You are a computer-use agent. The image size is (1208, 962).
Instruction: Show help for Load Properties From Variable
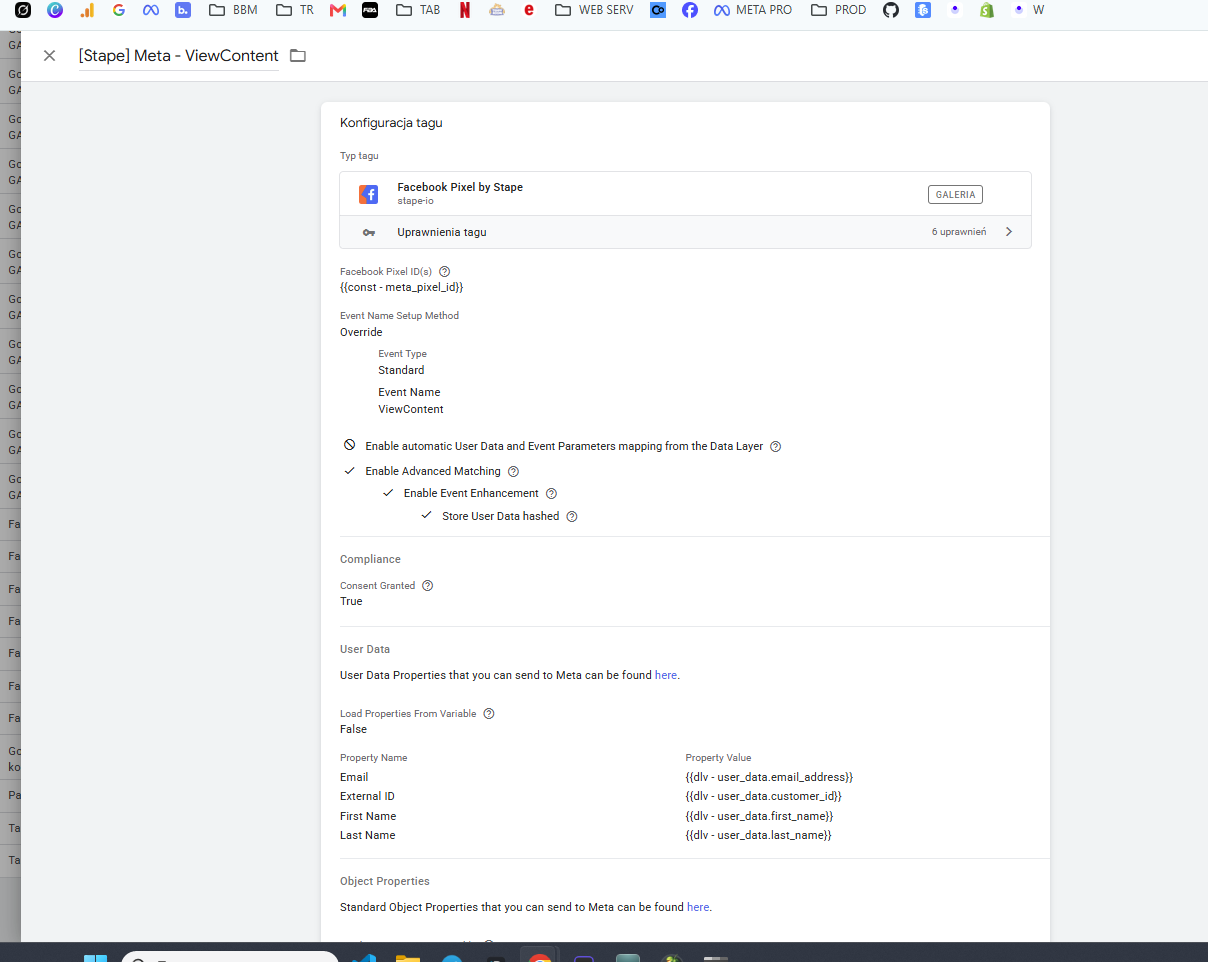pos(489,714)
